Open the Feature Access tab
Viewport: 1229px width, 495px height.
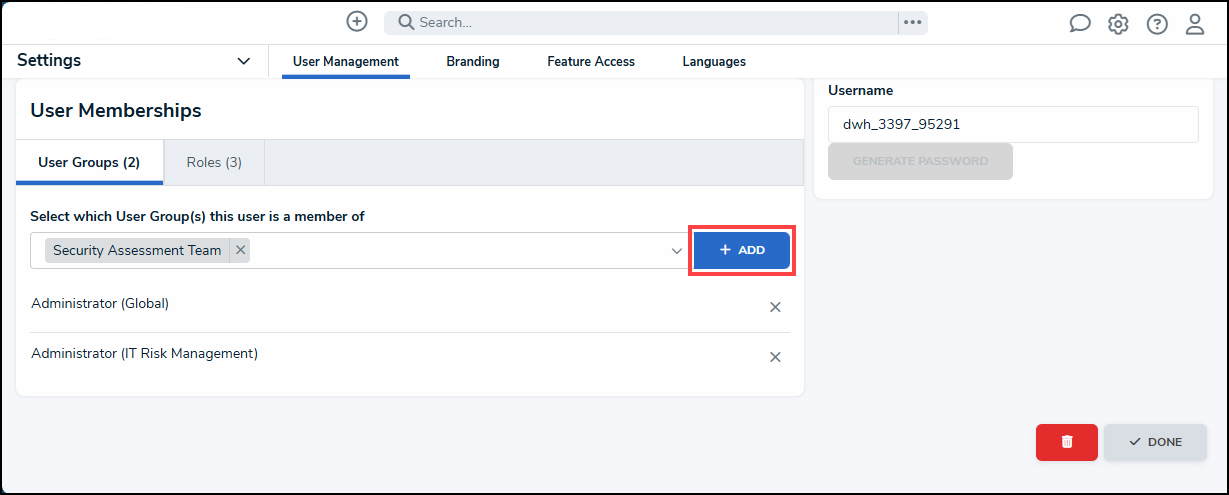pyautogui.click(x=591, y=61)
